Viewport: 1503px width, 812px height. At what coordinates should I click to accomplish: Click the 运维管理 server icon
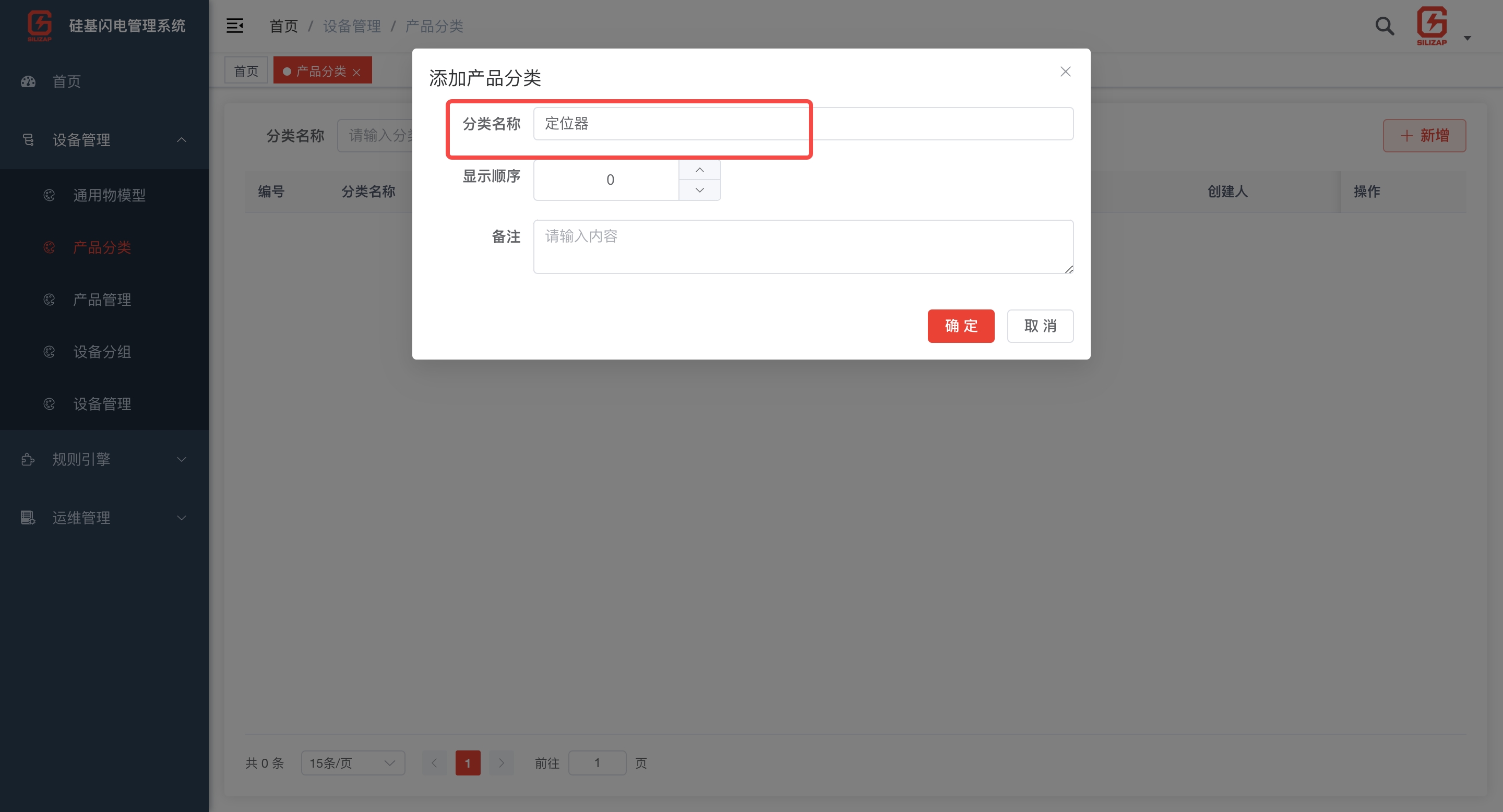(28, 518)
